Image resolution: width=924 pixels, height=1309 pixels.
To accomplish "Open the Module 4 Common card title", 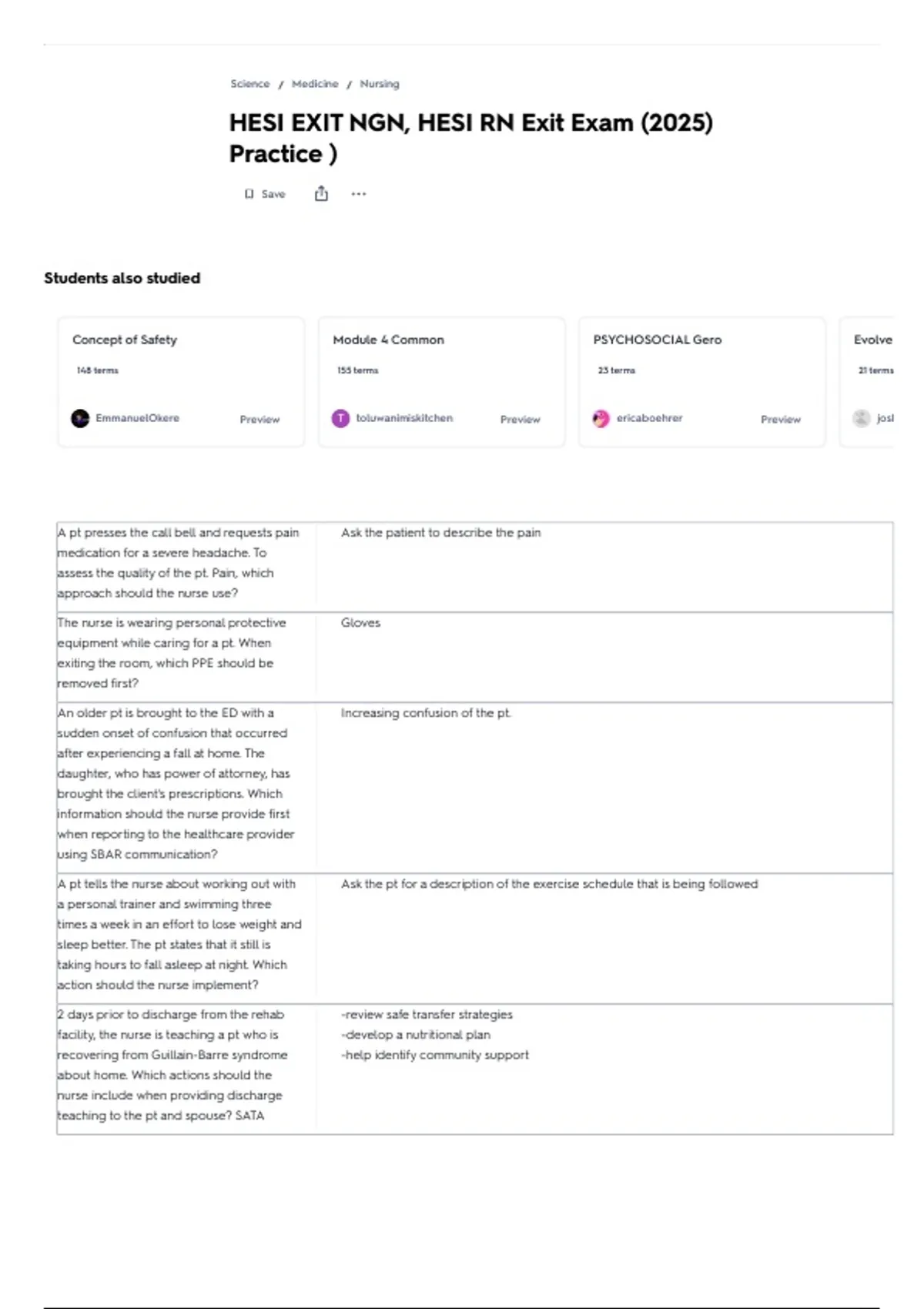I will coord(388,340).
